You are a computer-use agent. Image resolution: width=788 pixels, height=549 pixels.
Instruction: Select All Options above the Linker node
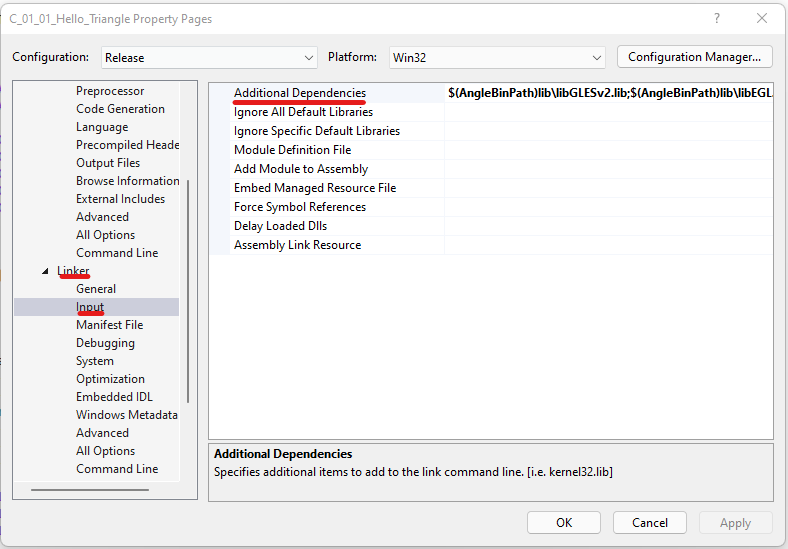[106, 235]
